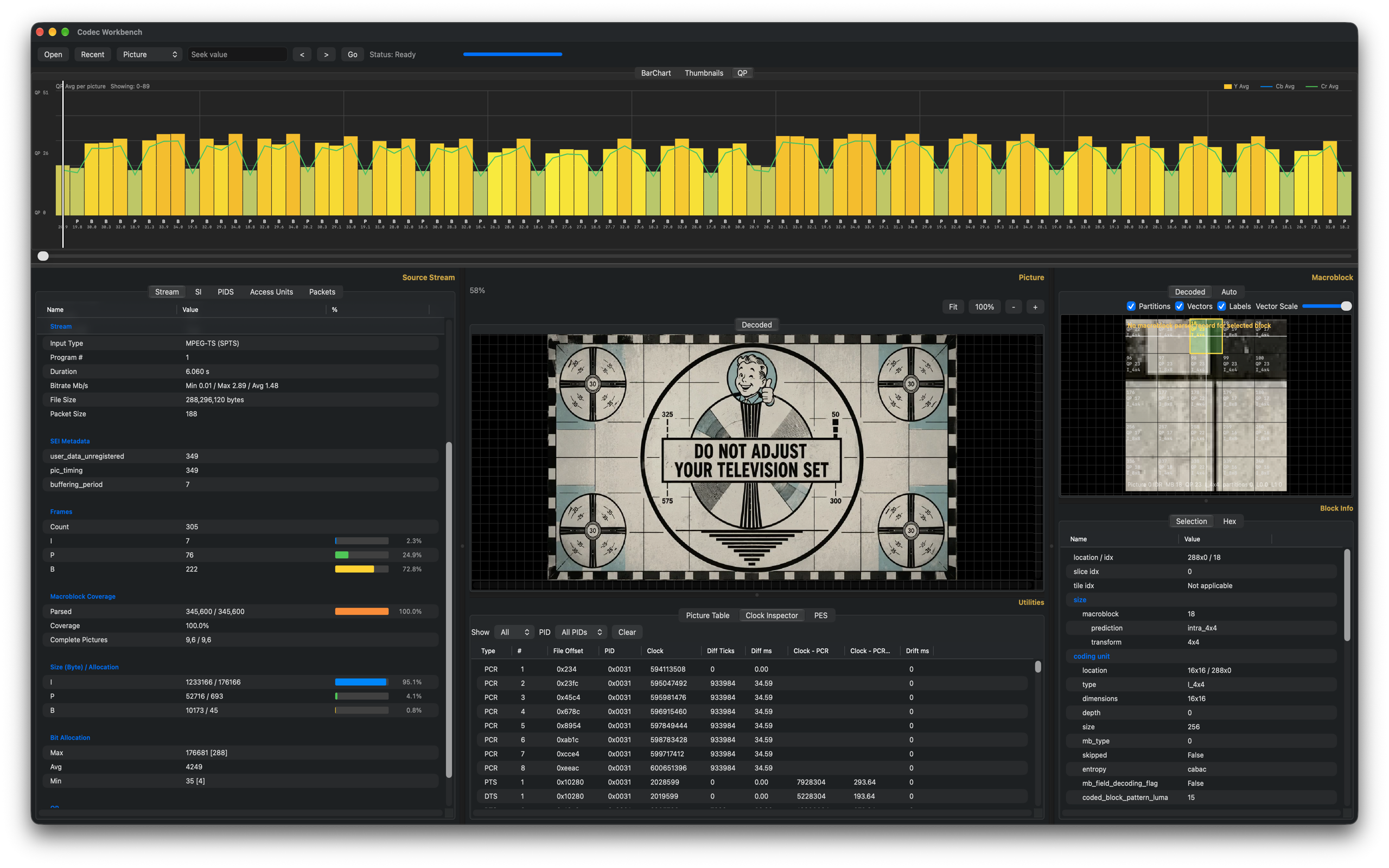
Task: Toggle the Labels checkbox
Action: [1221, 307]
